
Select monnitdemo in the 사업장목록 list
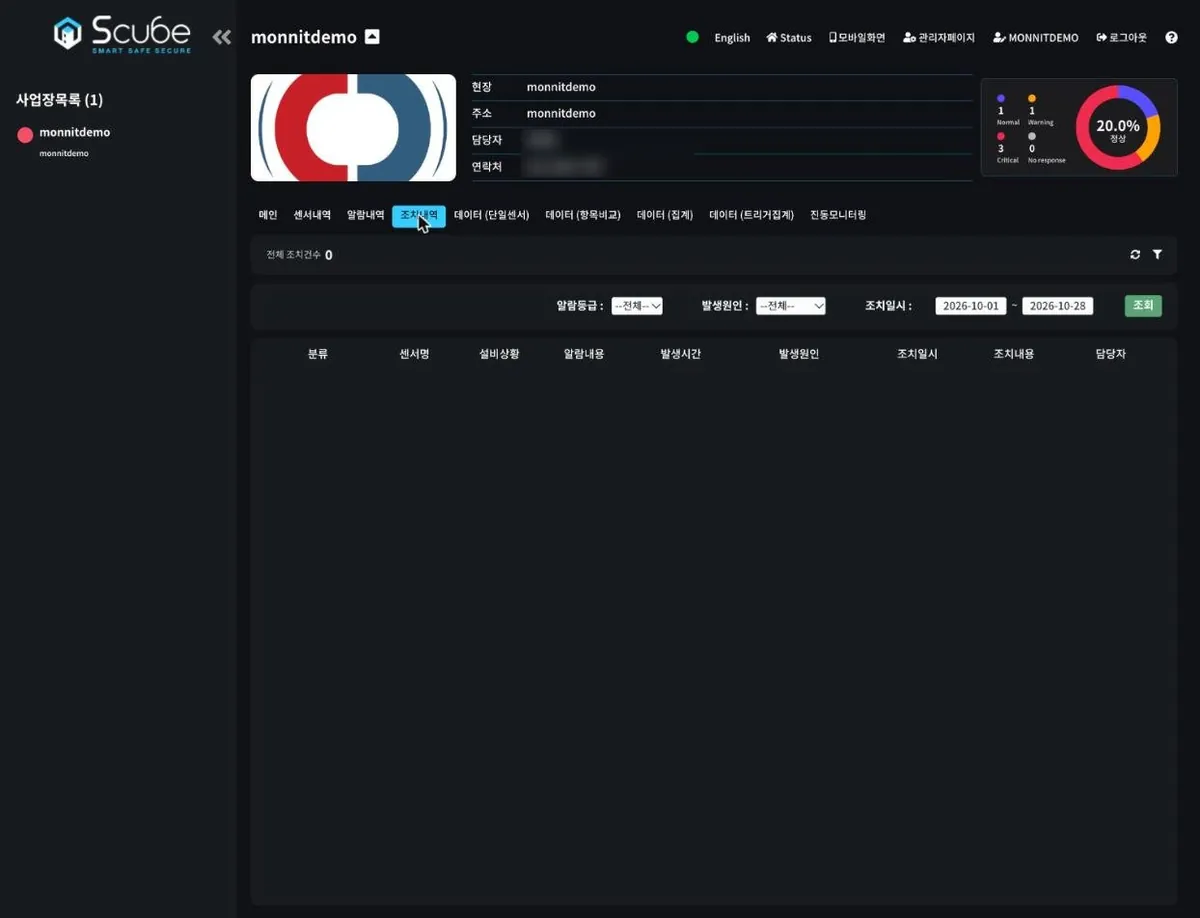(x=75, y=132)
